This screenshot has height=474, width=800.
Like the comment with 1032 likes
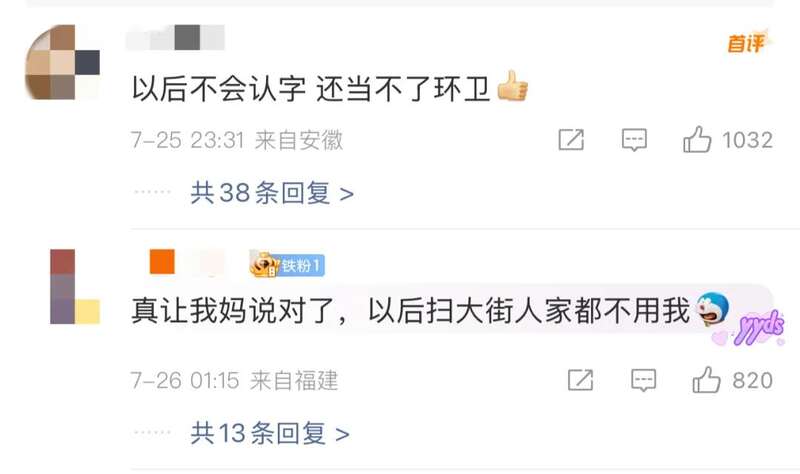(697, 139)
